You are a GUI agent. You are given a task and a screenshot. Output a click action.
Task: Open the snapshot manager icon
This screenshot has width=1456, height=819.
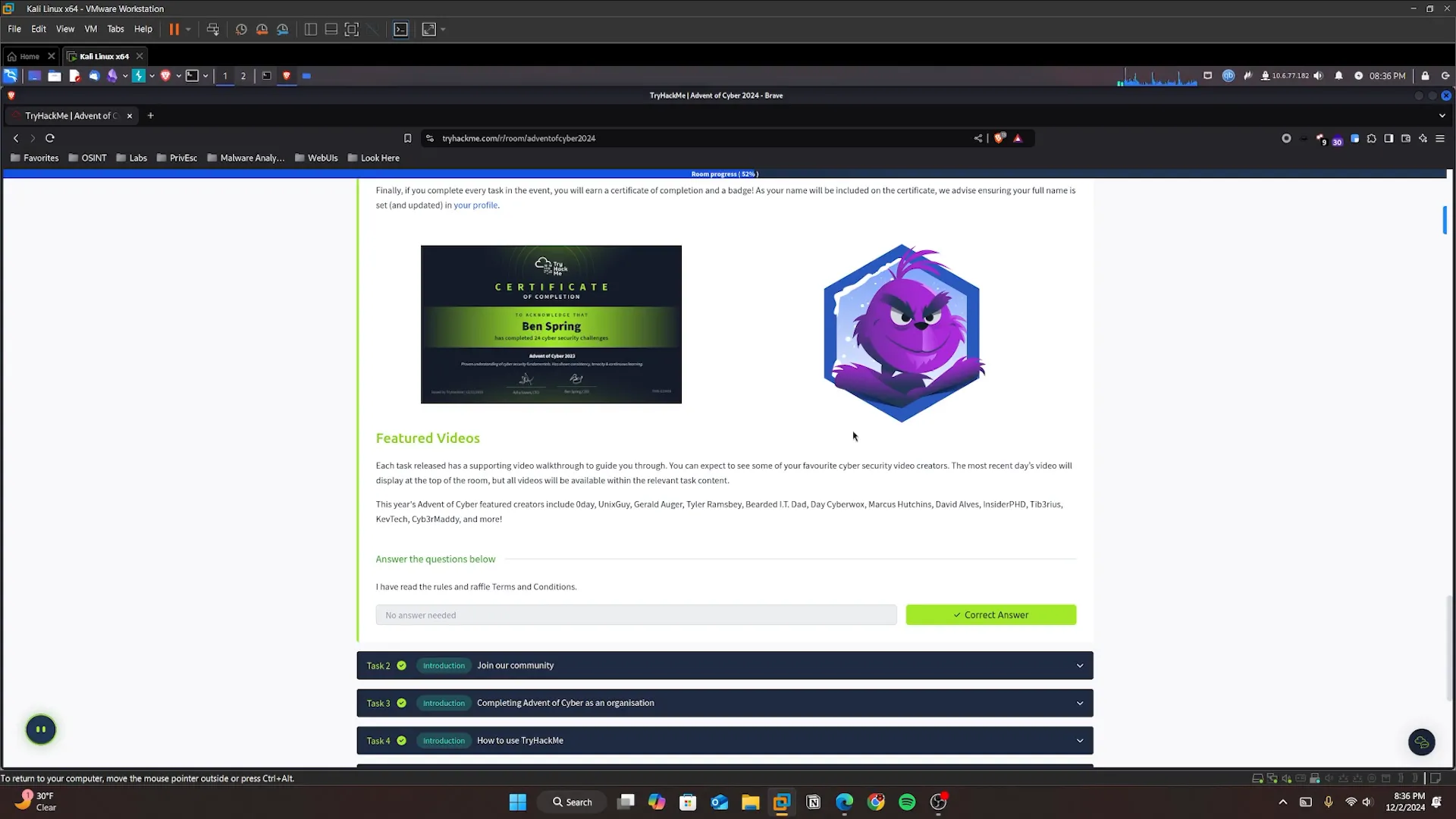(283, 30)
